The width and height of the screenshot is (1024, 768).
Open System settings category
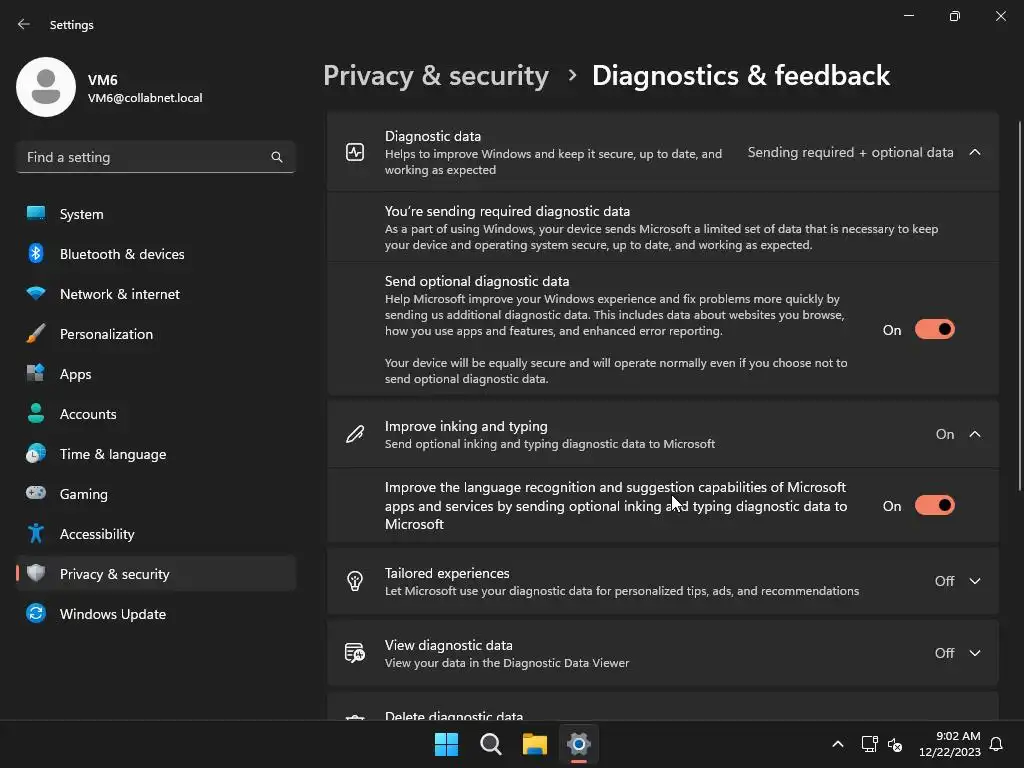(156, 214)
